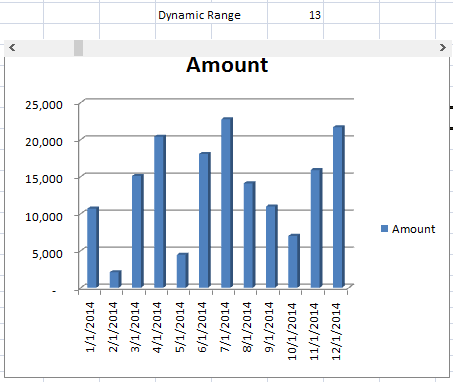Select the 10,000 axis label

click(x=44, y=217)
